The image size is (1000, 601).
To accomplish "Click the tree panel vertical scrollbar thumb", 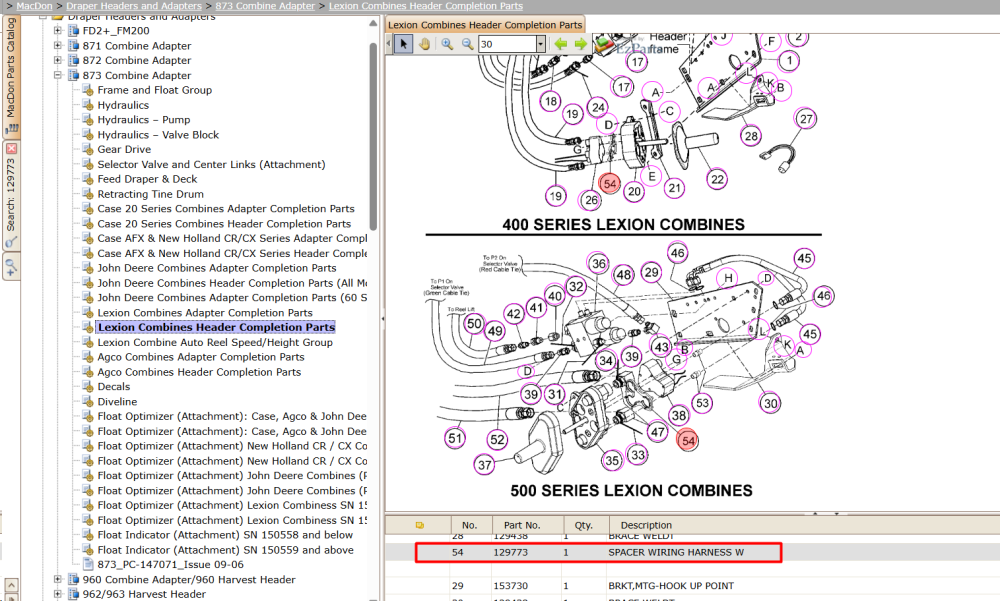I will coord(373,135).
